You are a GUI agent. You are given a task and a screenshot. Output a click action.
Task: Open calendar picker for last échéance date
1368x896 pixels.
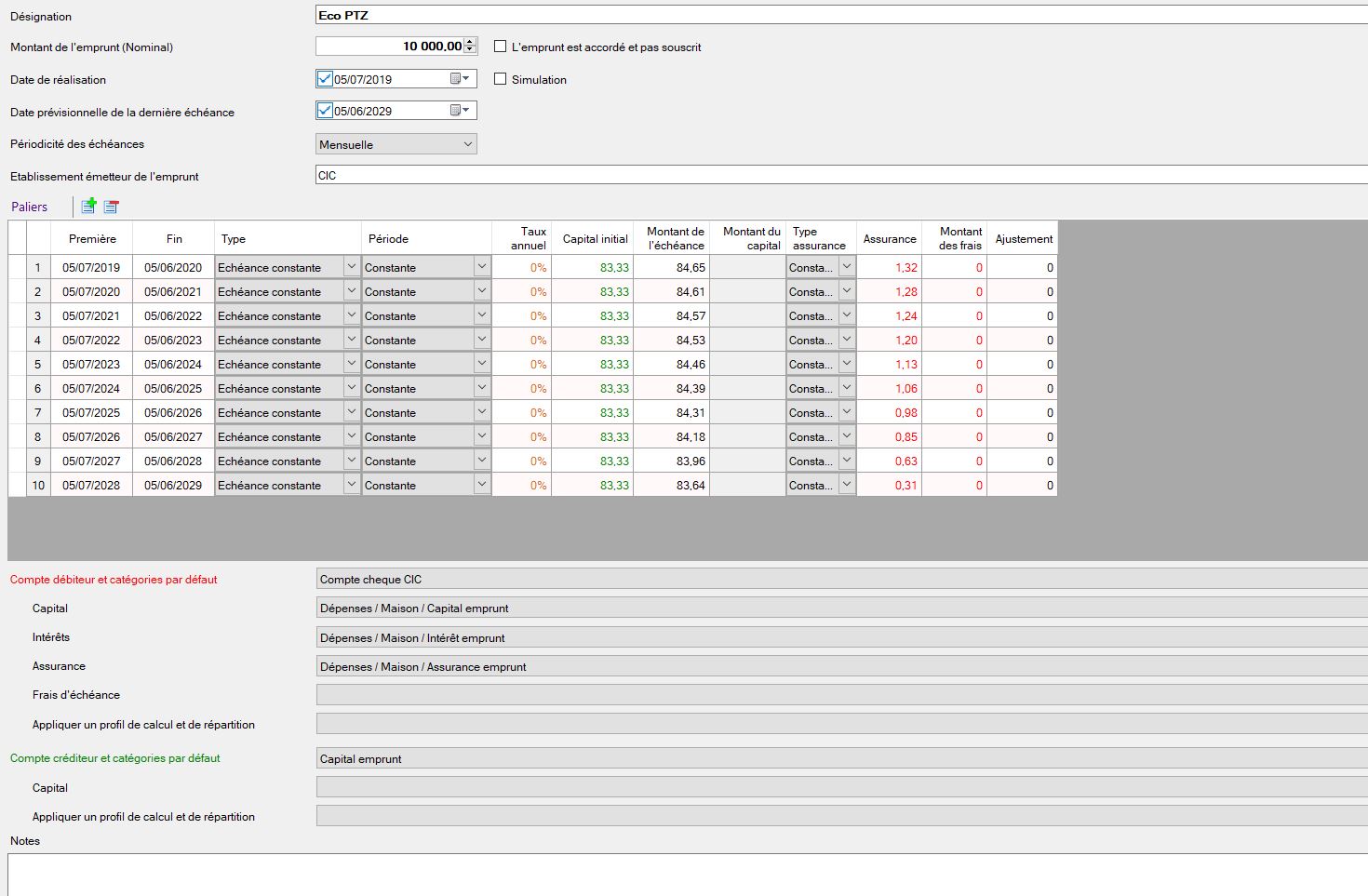point(459,111)
